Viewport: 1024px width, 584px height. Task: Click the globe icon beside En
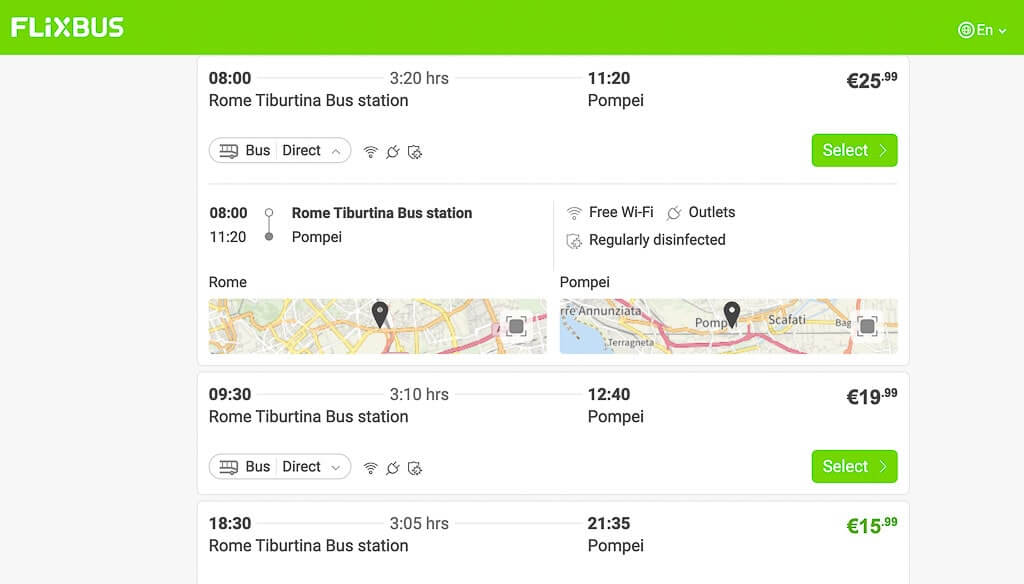tap(966, 30)
